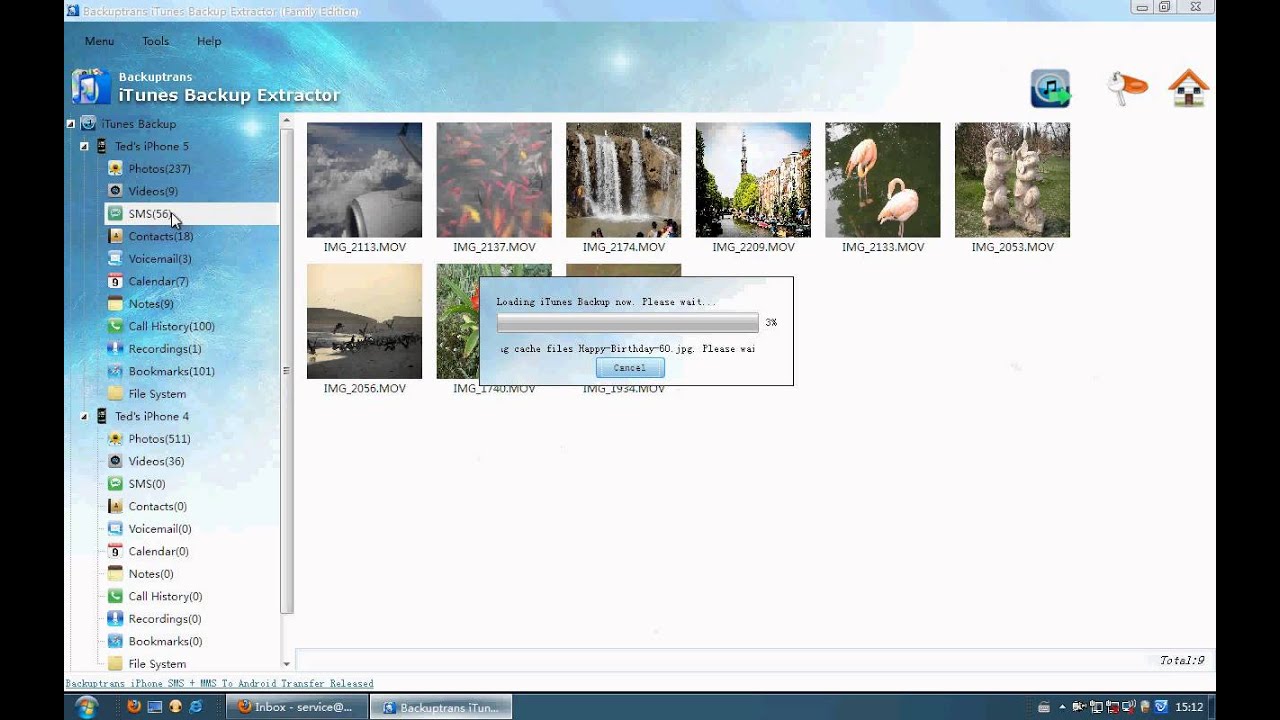1280x720 pixels.
Task: Open the Help menu
Action: click(x=209, y=41)
